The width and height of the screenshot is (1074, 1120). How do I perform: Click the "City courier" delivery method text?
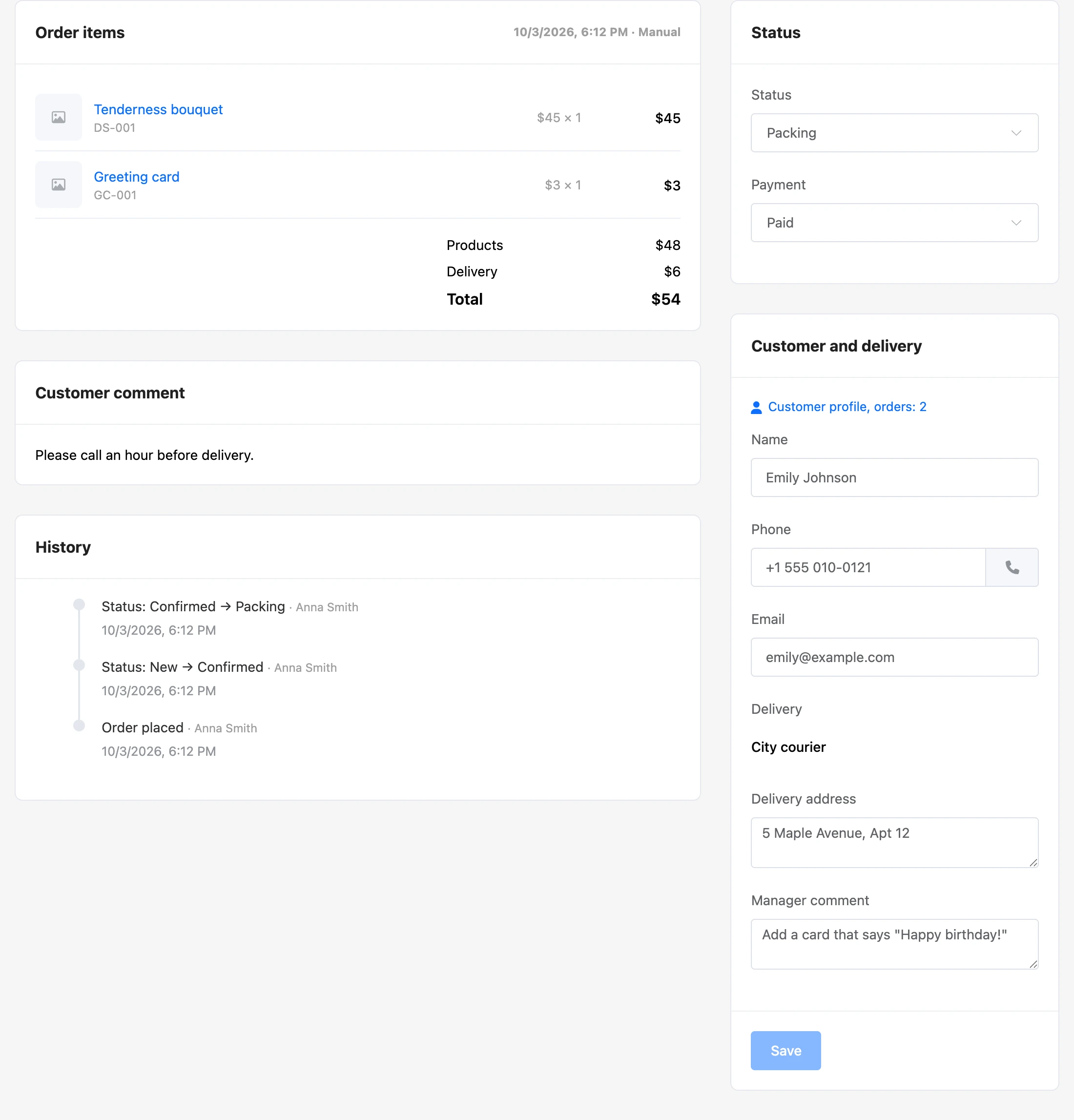[x=788, y=747]
